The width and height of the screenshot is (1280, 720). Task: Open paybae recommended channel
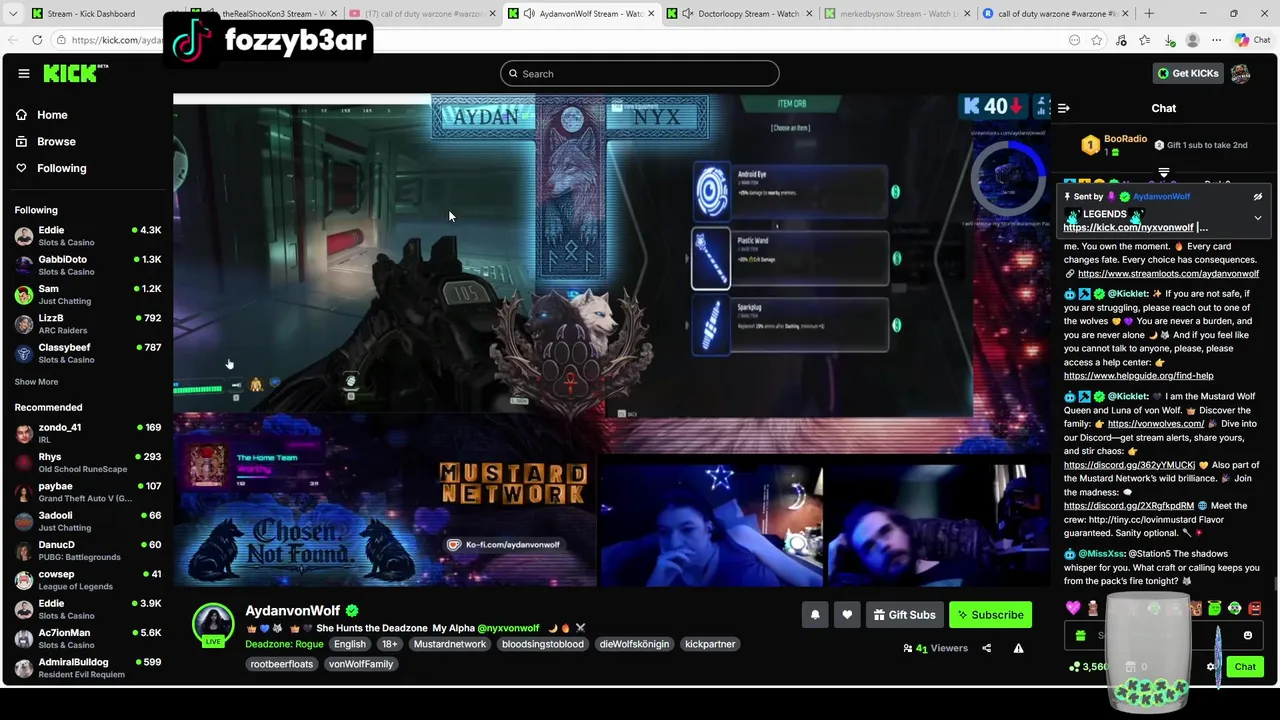click(87, 492)
